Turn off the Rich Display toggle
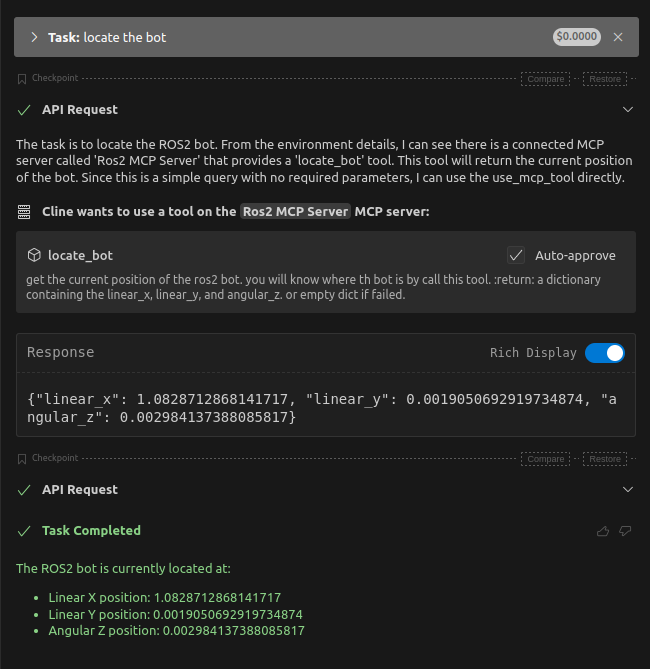The width and height of the screenshot is (650, 669). click(x=604, y=353)
